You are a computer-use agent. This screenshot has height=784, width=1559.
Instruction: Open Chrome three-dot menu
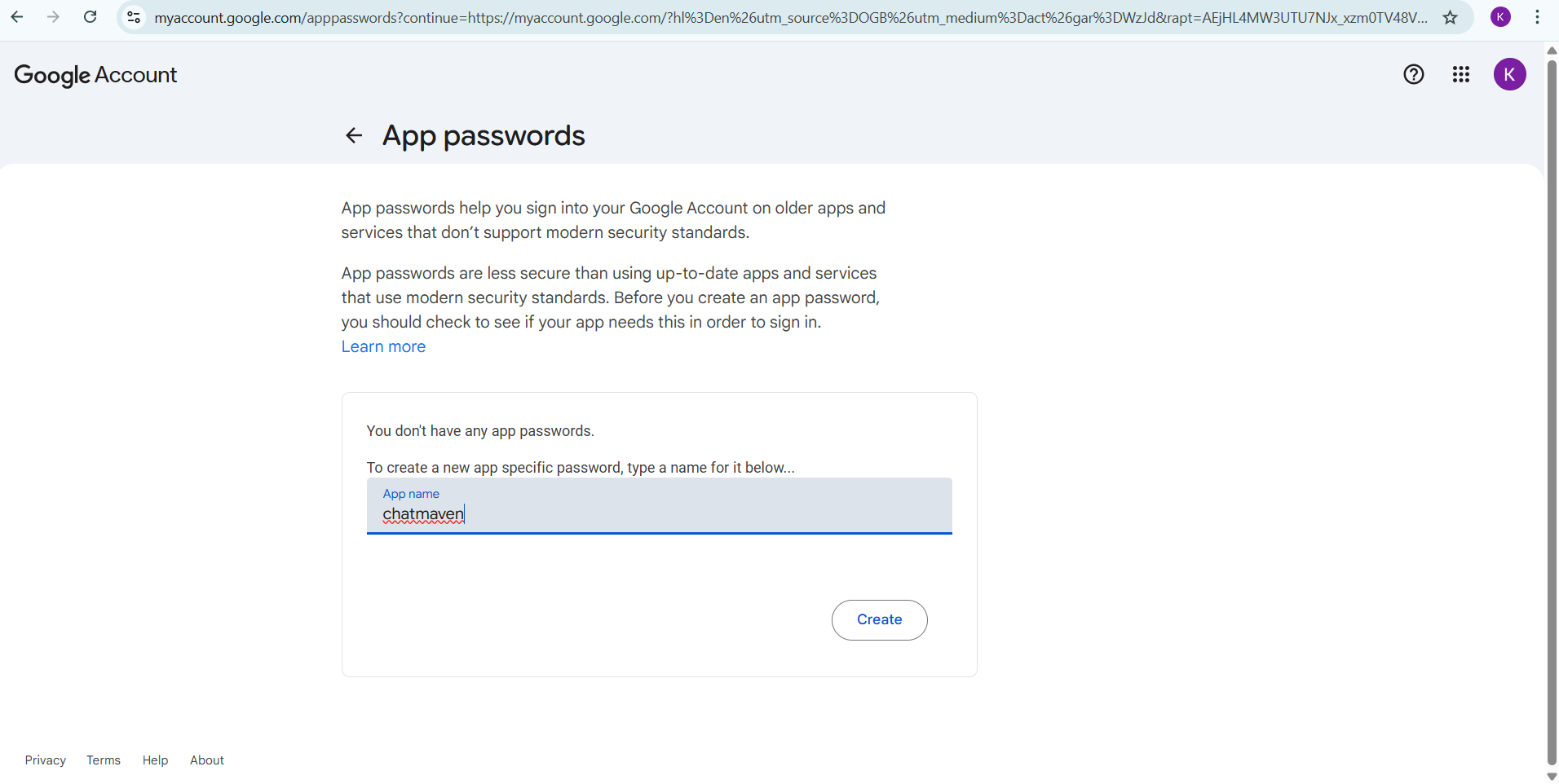(x=1537, y=17)
